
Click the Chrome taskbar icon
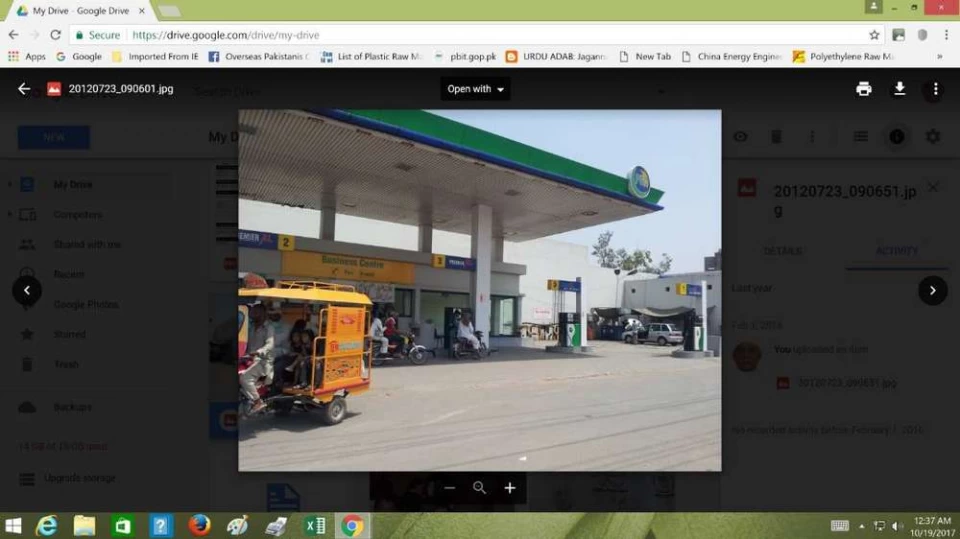pos(353,526)
